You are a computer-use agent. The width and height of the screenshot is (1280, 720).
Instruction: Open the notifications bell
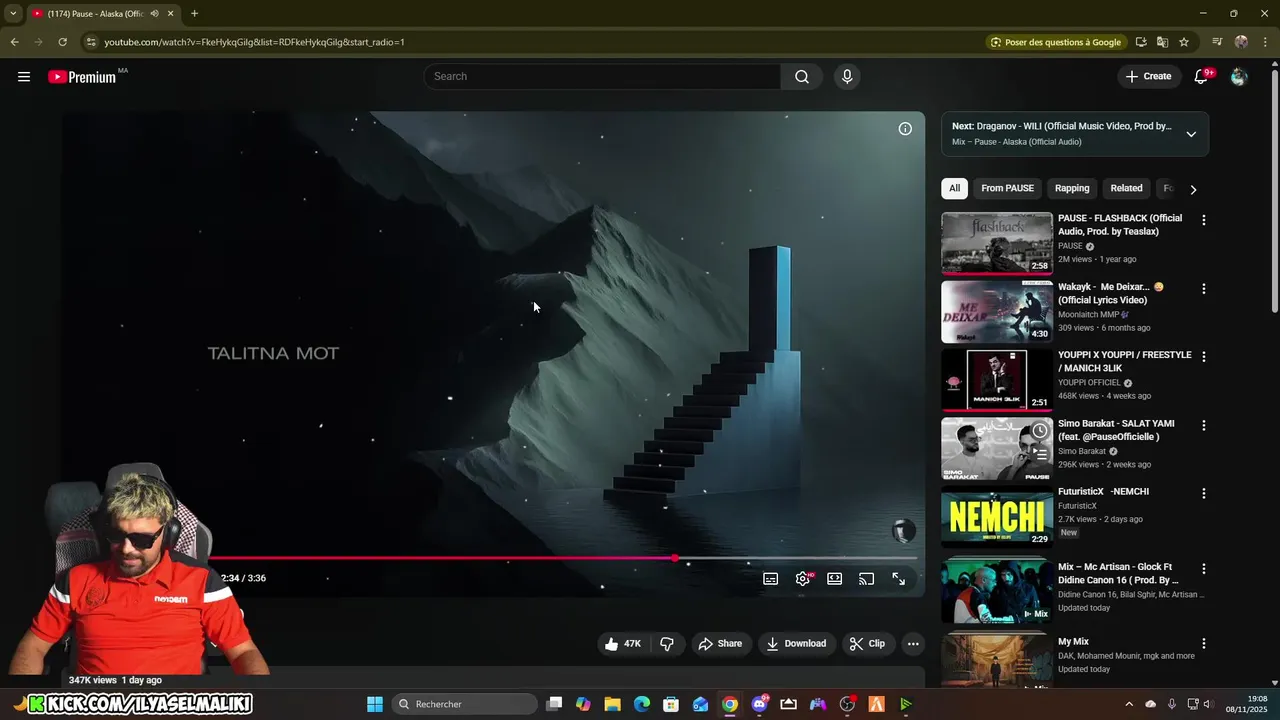click(1202, 77)
